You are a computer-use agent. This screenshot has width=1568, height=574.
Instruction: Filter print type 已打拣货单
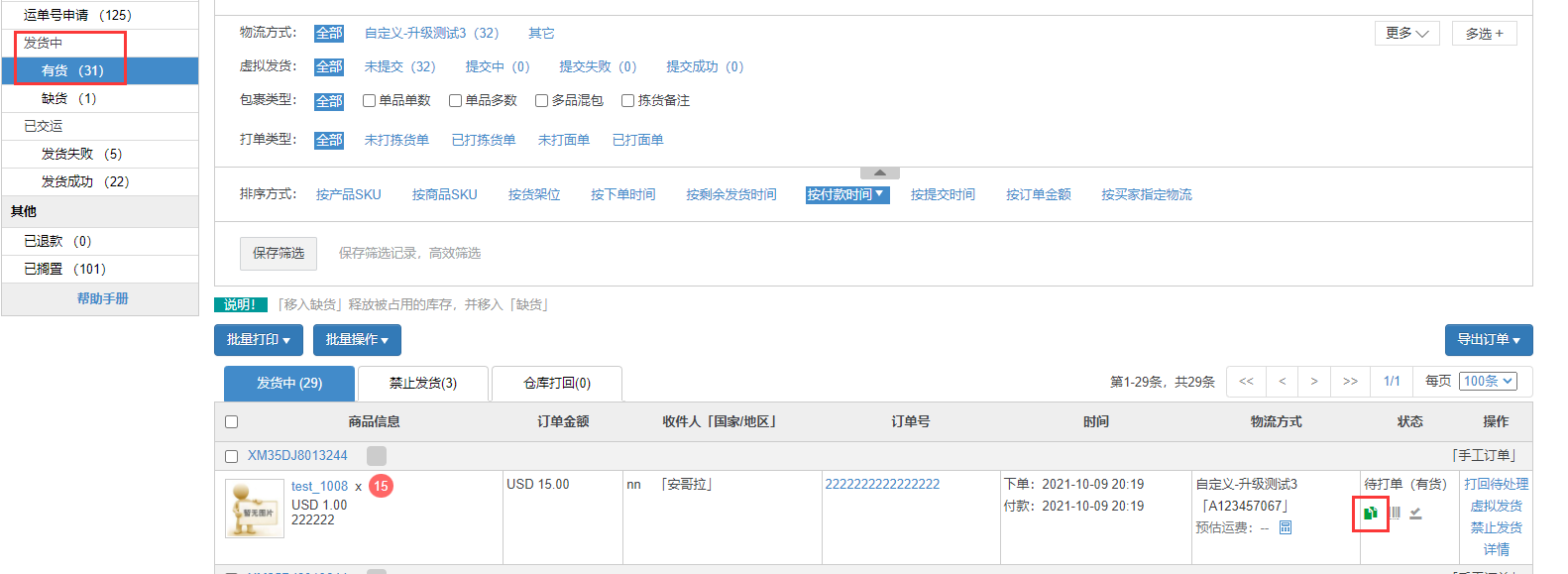click(484, 140)
